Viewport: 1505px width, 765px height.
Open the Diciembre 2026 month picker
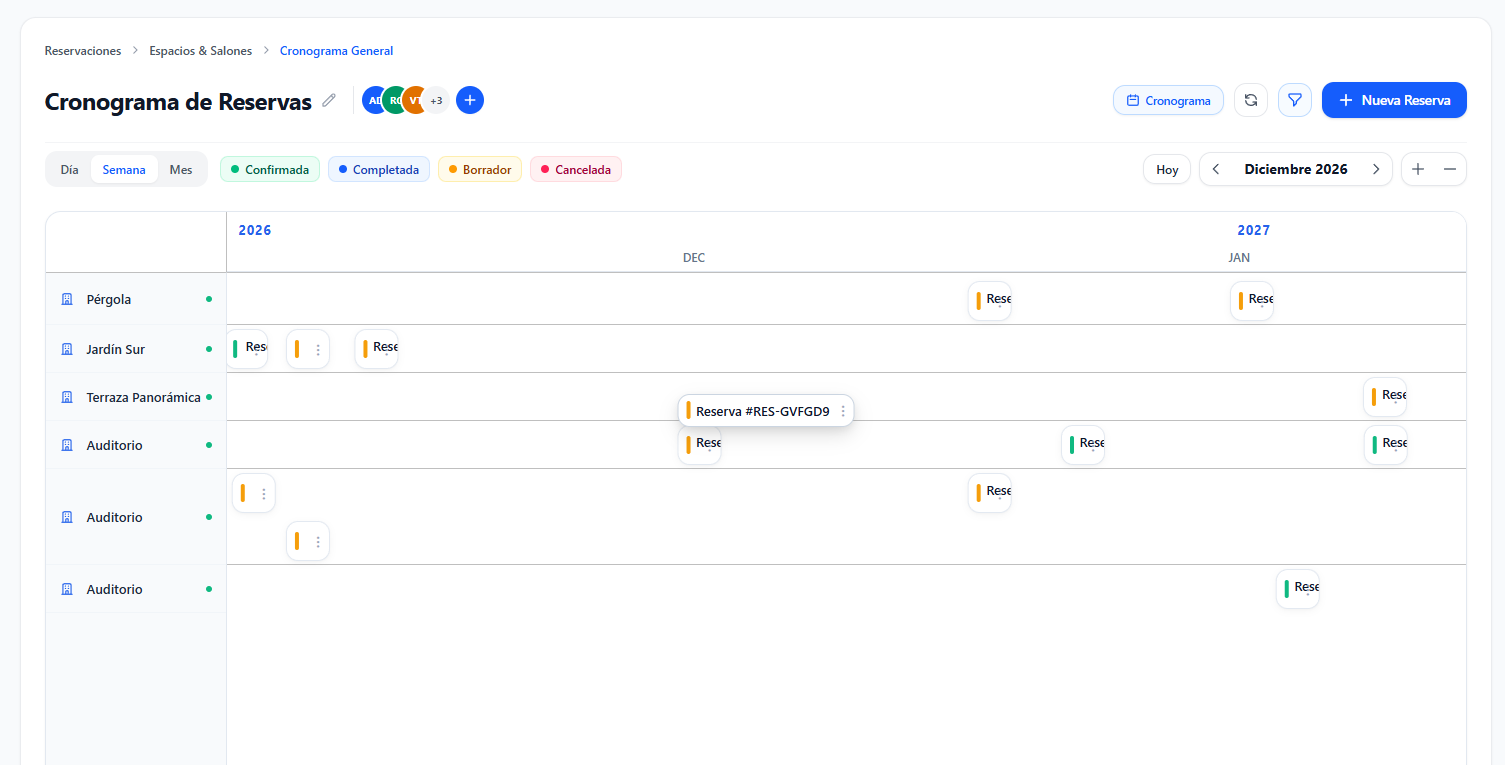click(x=1296, y=169)
